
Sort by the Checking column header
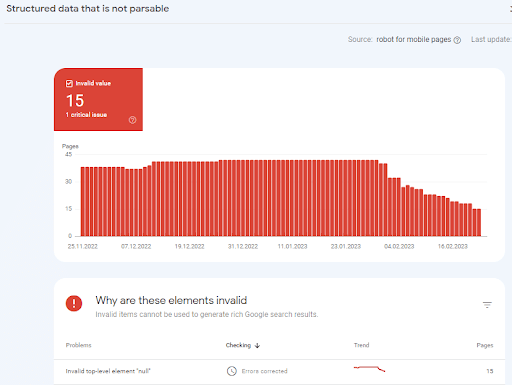coord(238,345)
